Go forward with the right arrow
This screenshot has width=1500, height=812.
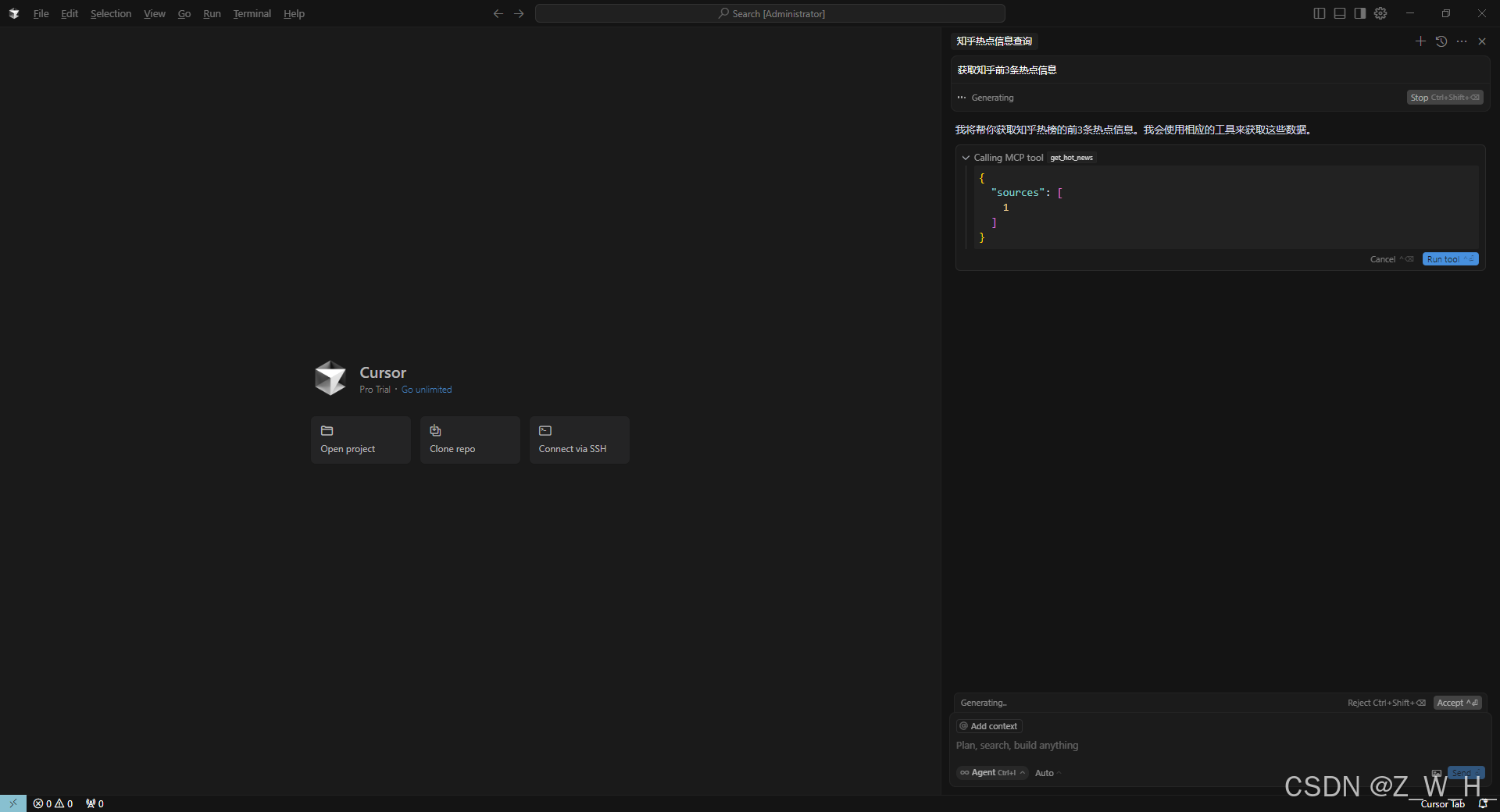(519, 13)
